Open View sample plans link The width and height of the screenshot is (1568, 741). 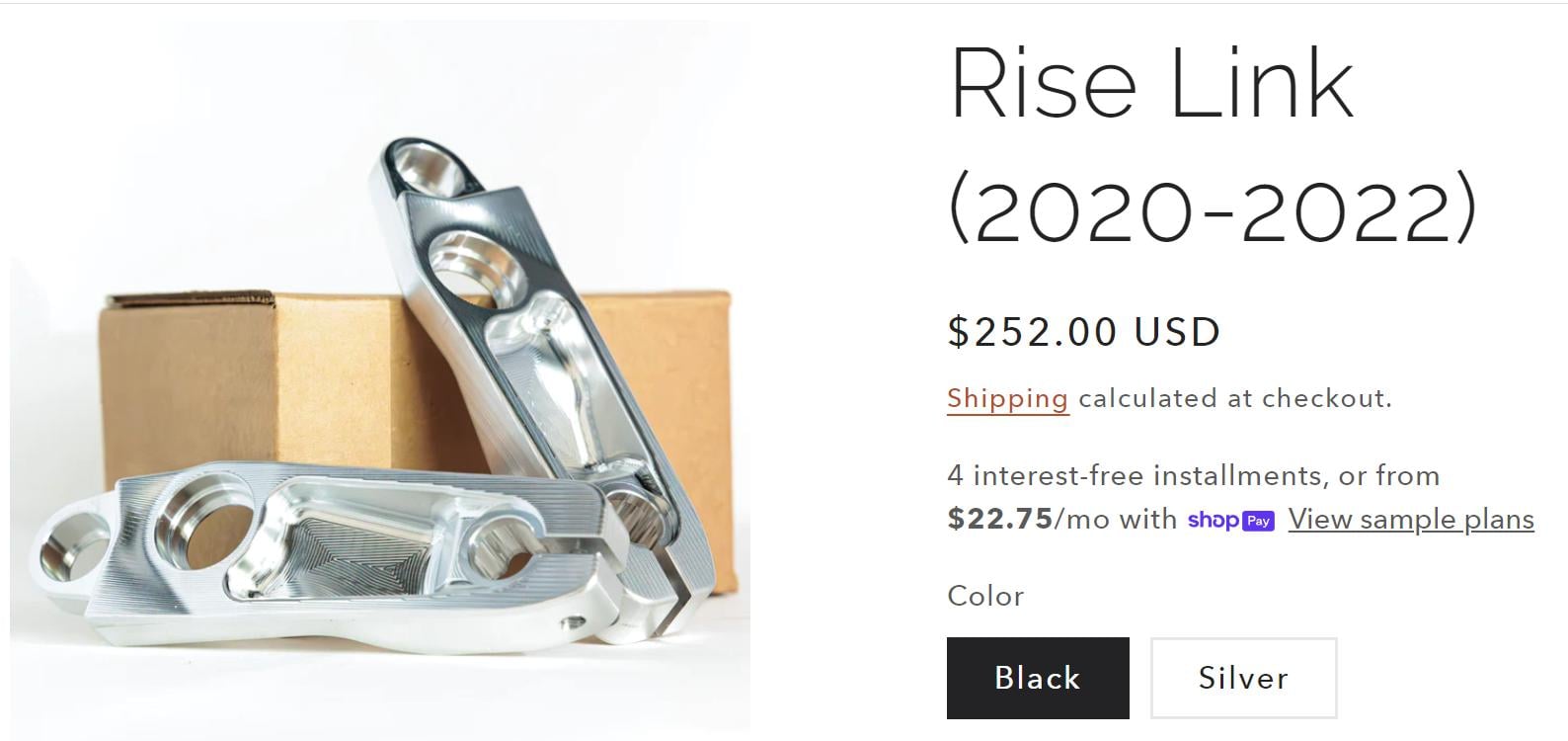(1411, 520)
